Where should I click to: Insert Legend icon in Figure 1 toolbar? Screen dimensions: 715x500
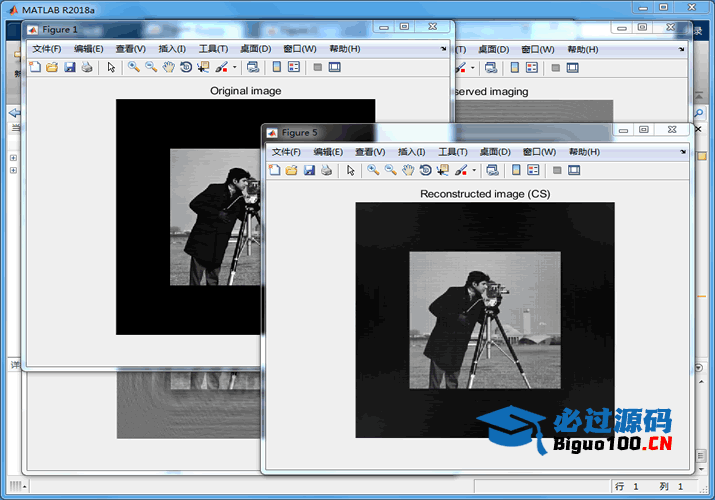pos(294,67)
